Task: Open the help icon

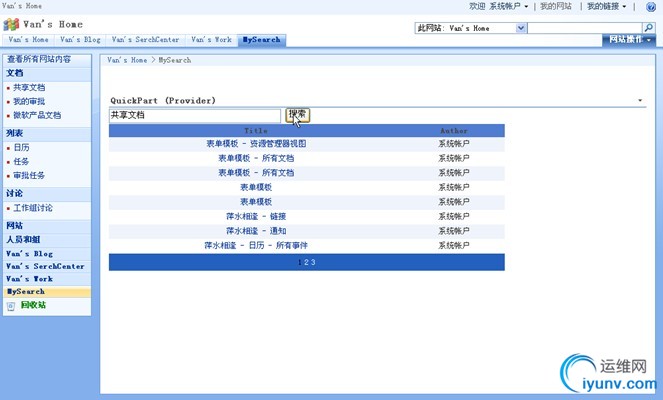Action: click(651, 7)
